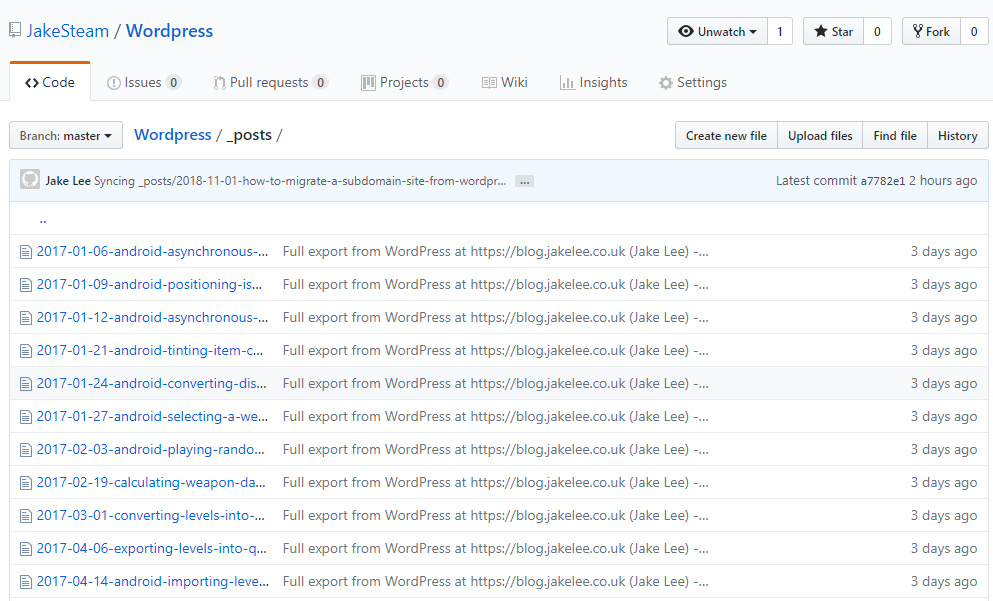Switch to the Projects tab
This screenshot has width=993, height=601.
pos(405,82)
